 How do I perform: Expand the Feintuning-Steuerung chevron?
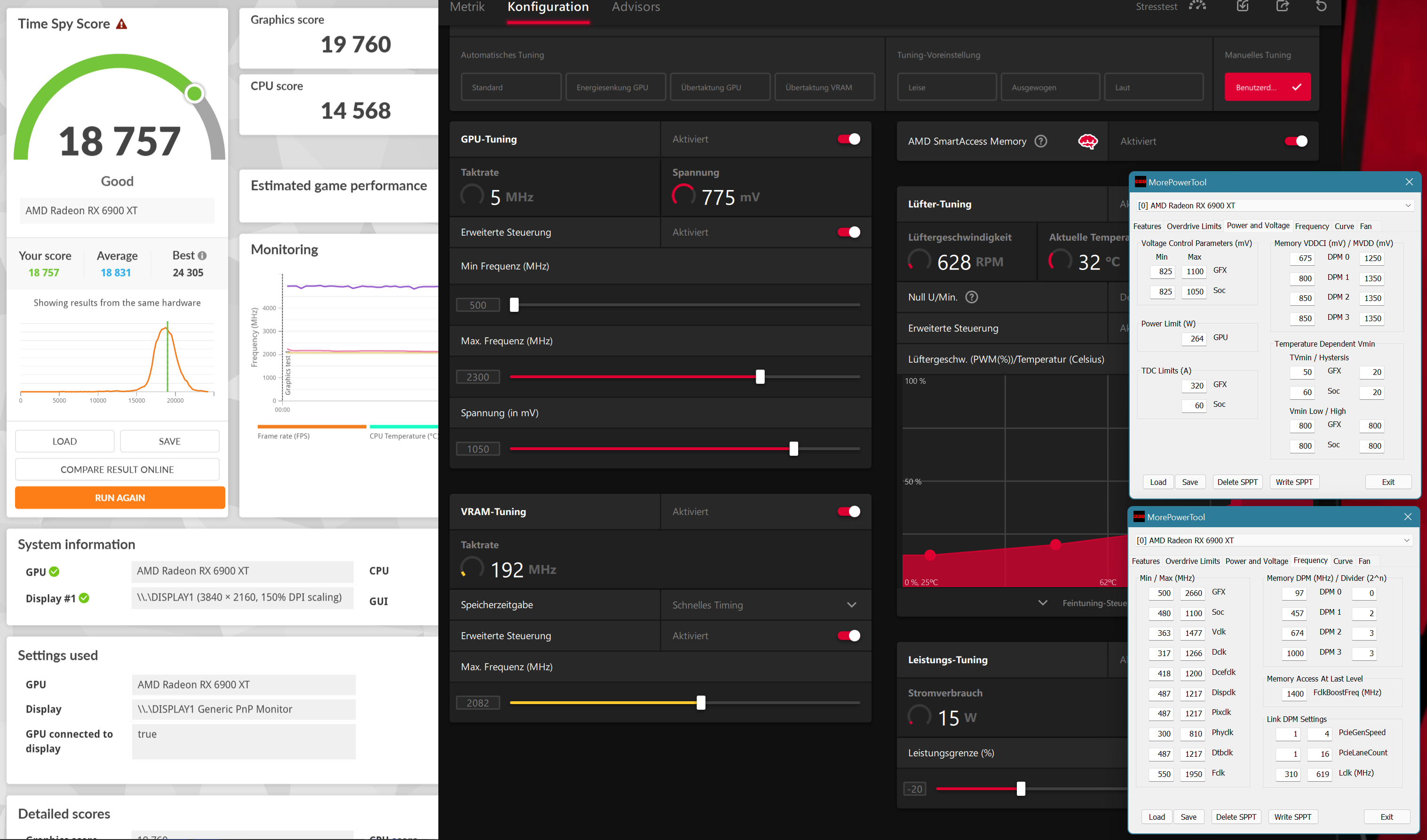tap(1043, 602)
